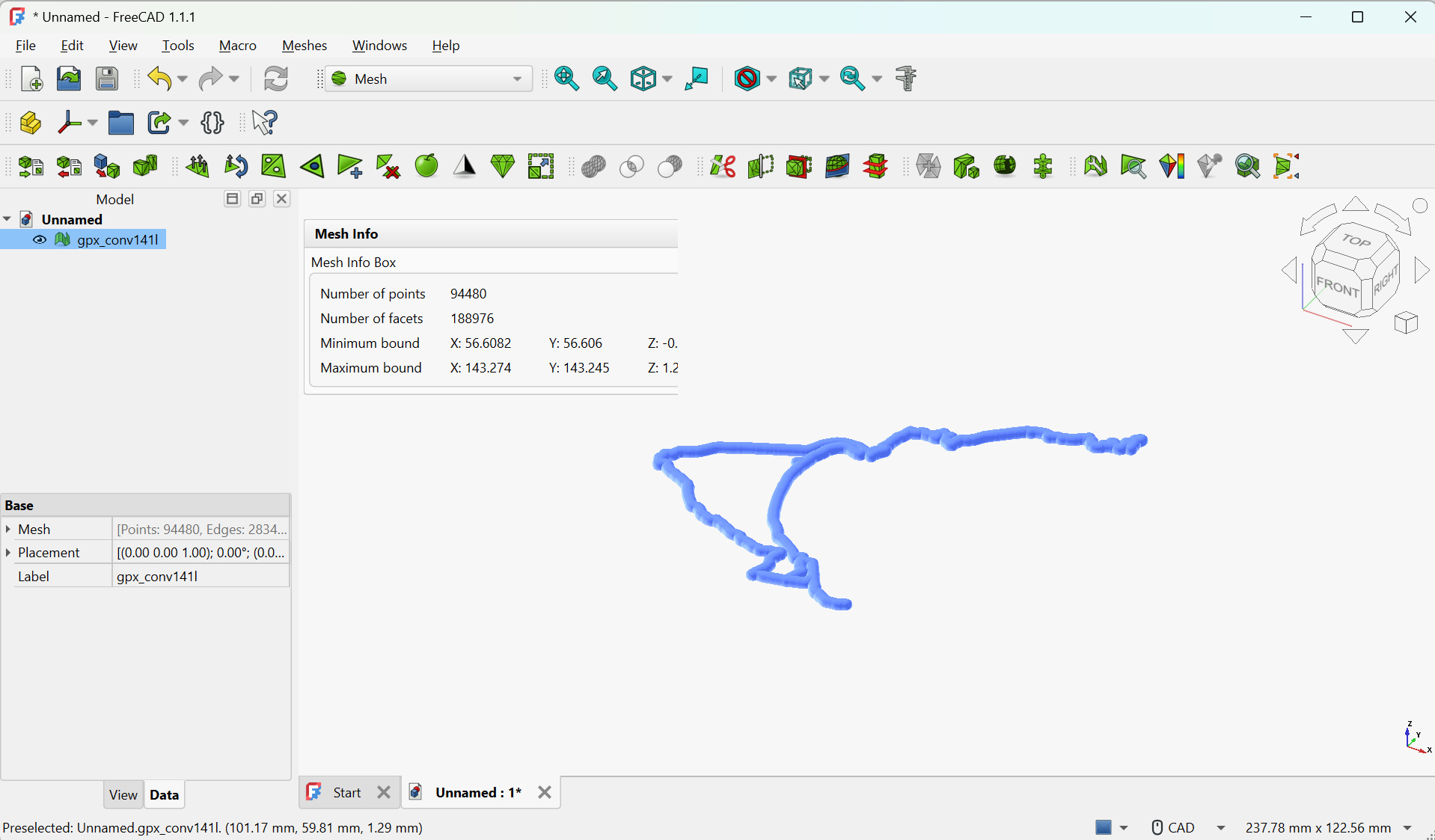Close the Start tab
This screenshot has width=1435, height=840.
click(x=384, y=792)
